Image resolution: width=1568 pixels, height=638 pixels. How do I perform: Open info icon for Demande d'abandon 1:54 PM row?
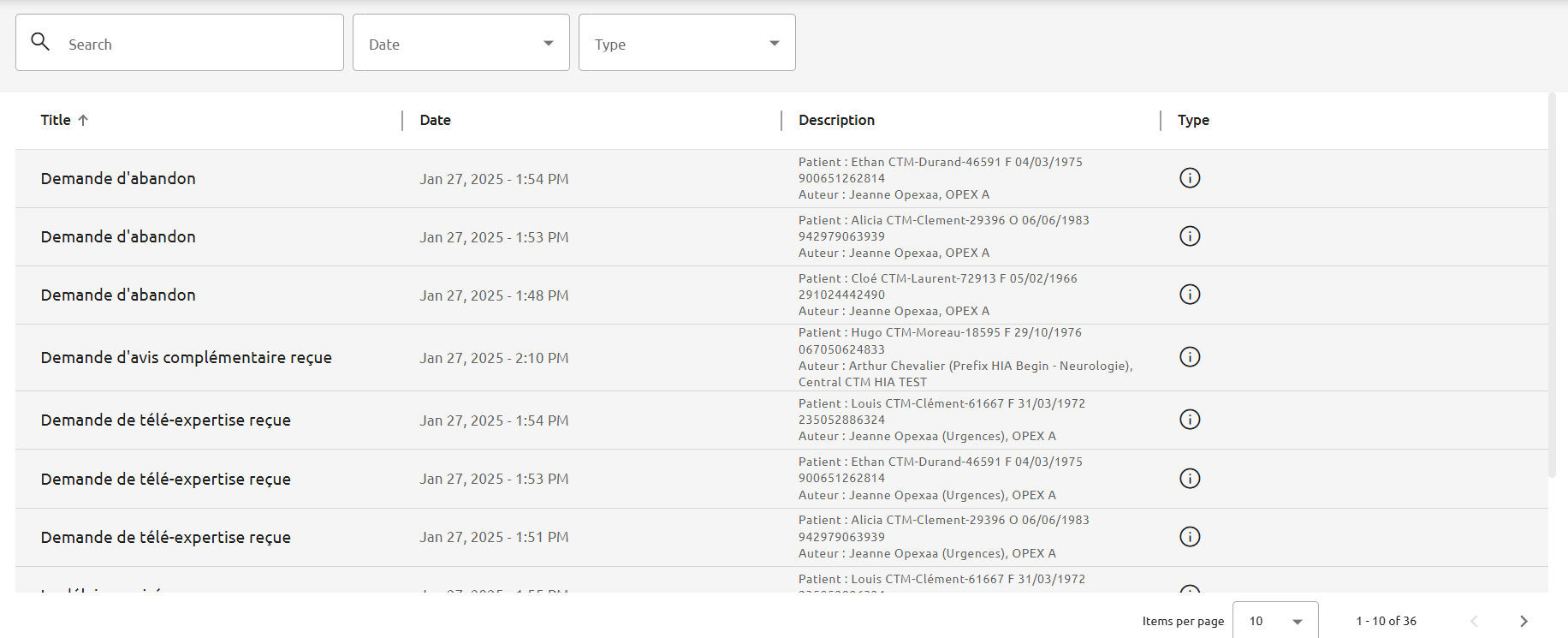pyautogui.click(x=1190, y=178)
